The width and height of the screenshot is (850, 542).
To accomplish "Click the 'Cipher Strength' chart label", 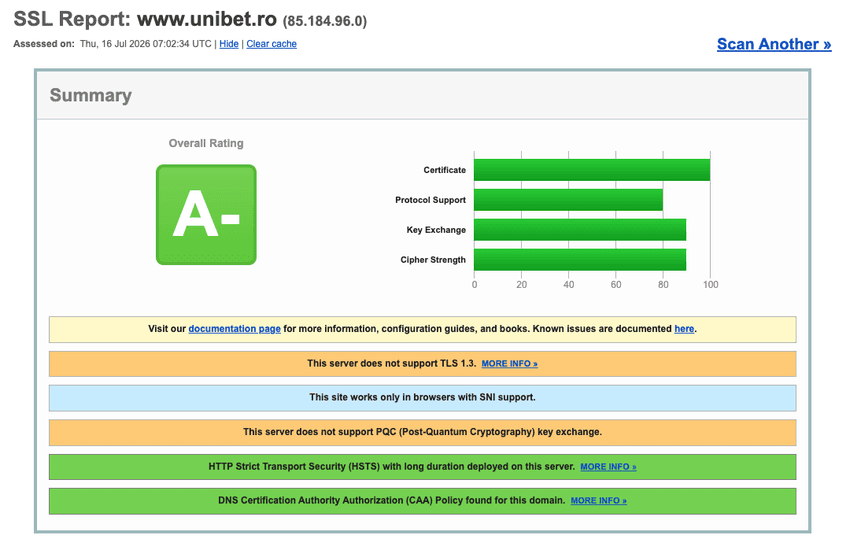I will (x=433, y=260).
